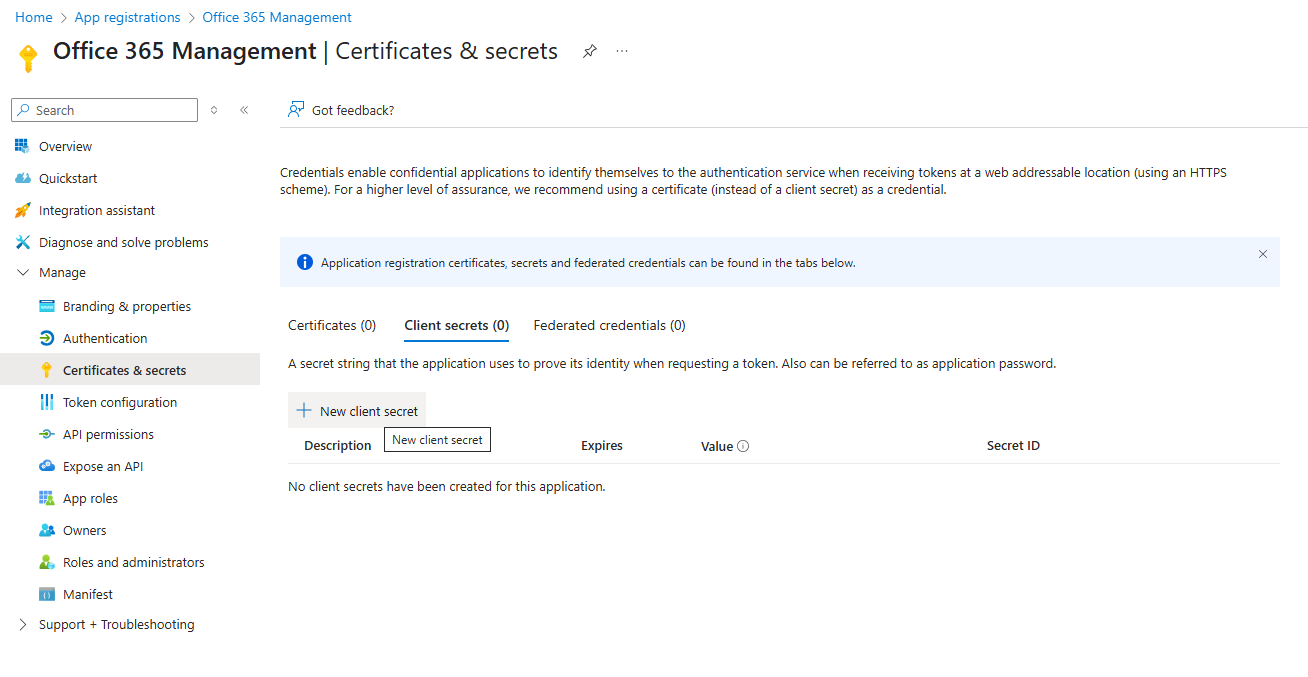Click New client secret button
Image resolution: width=1308 pixels, height=677 pixels.
coord(357,411)
